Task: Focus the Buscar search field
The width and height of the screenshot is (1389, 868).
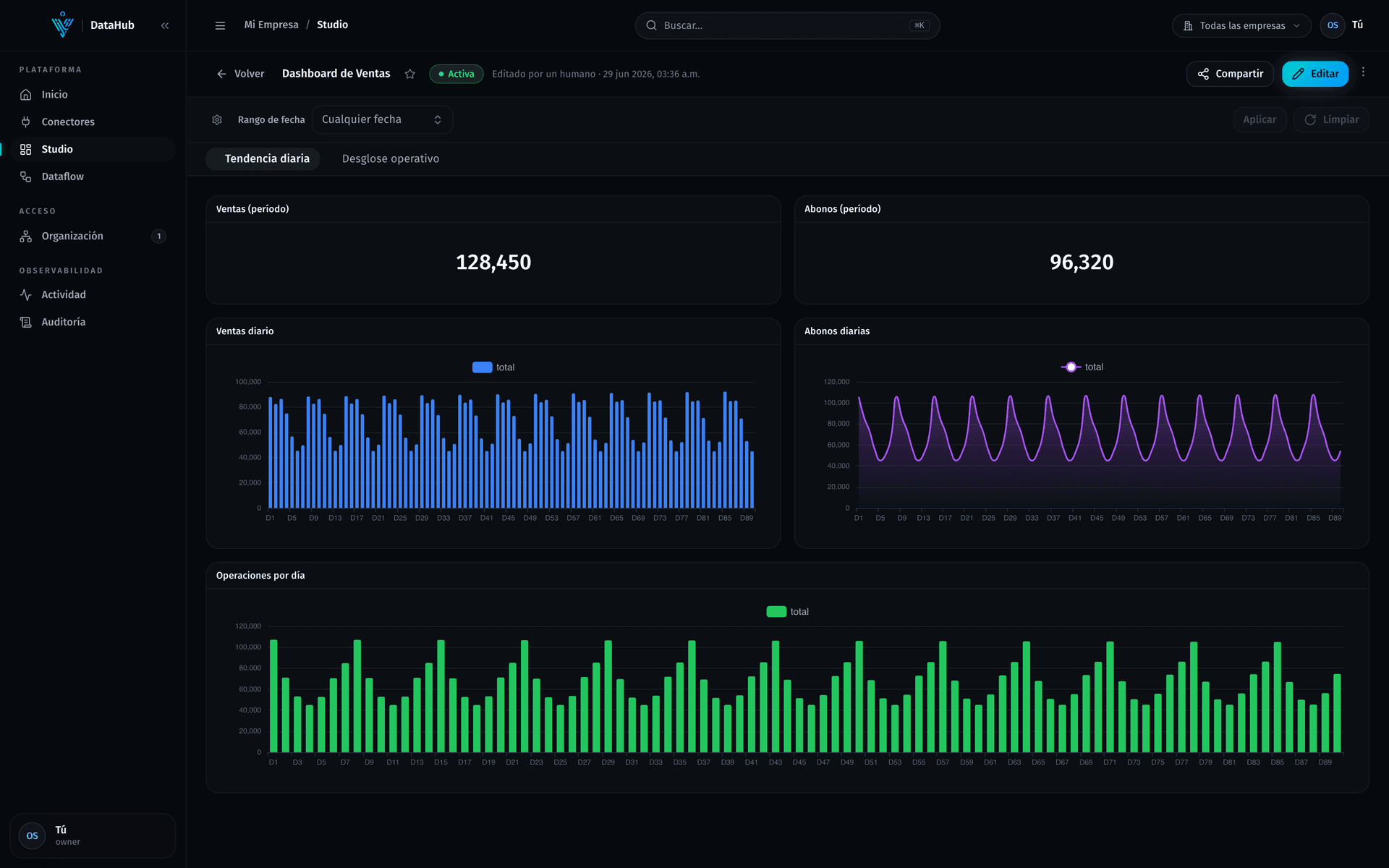Action: 787,25
